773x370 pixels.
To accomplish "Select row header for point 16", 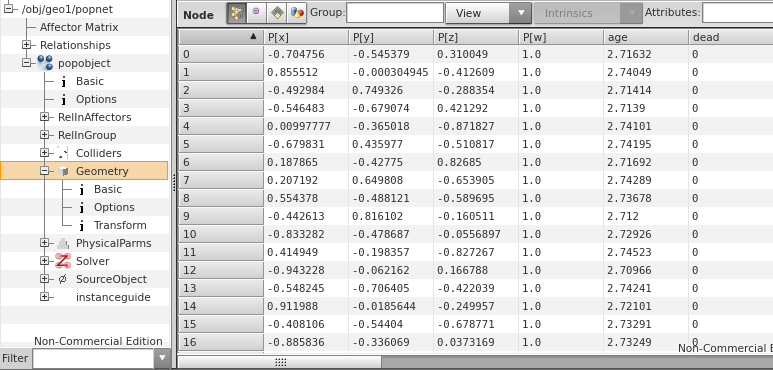I will [221, 342].
